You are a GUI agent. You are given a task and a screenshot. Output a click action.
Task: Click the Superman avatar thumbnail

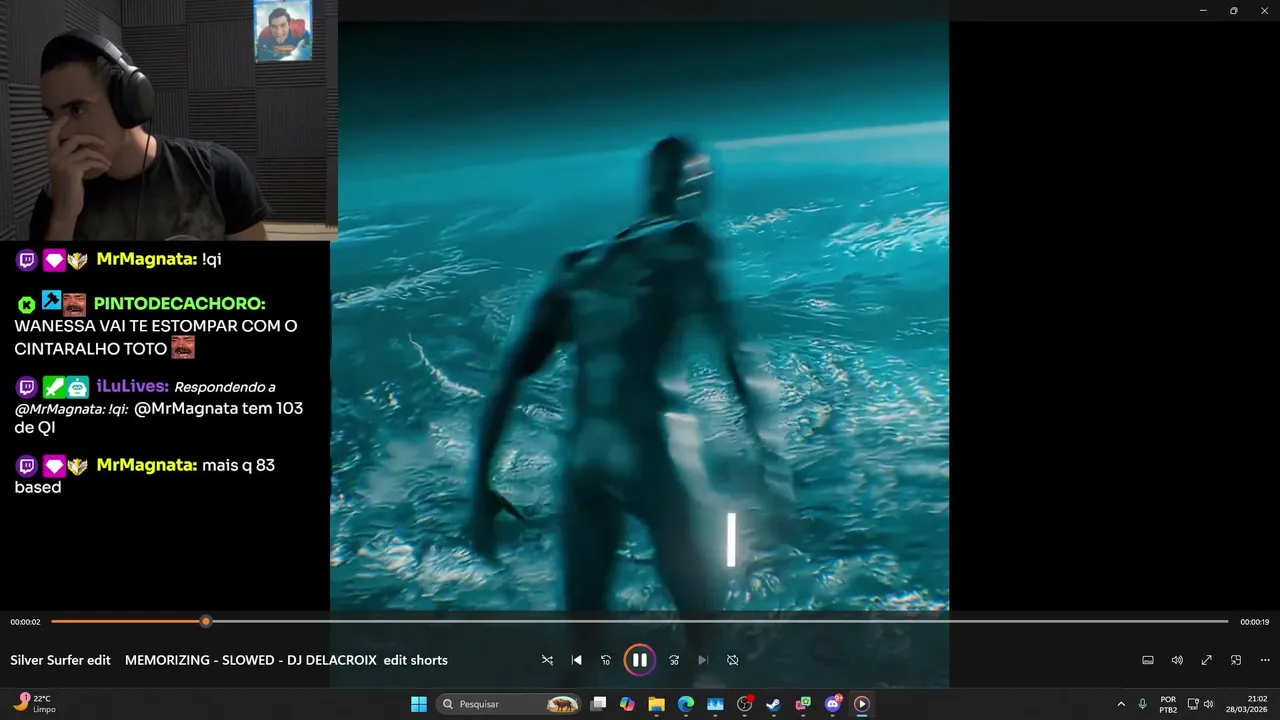pyautogui.click(x=283, y=30)
